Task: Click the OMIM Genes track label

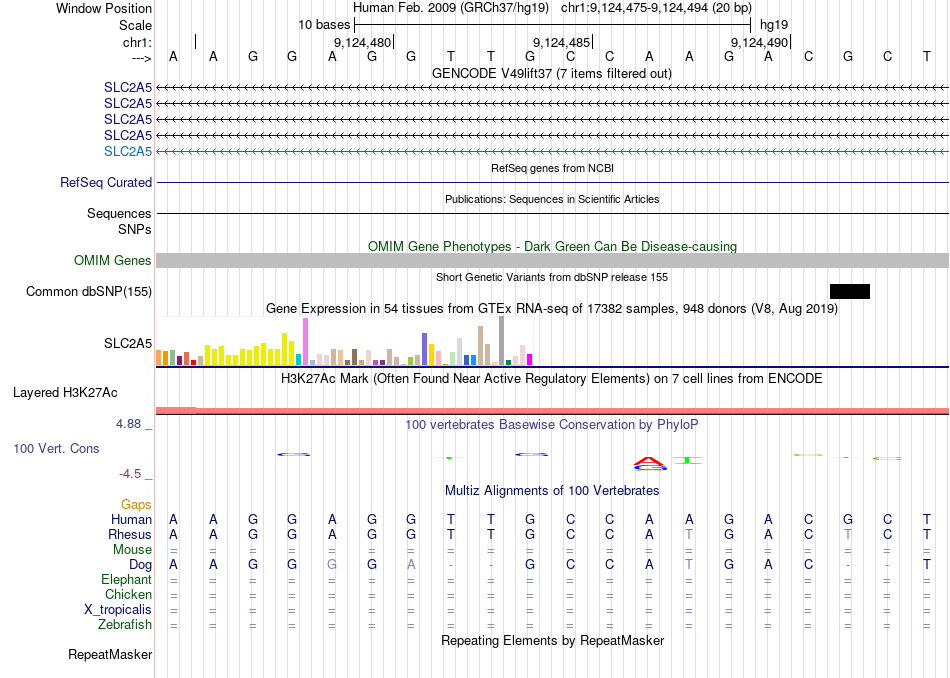Action: 113,261
